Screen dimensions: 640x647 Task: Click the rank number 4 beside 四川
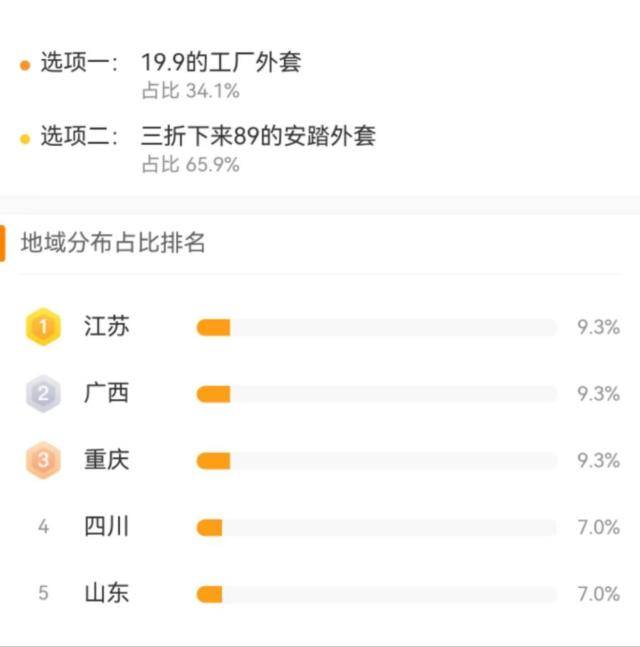[x=43, y=527]
